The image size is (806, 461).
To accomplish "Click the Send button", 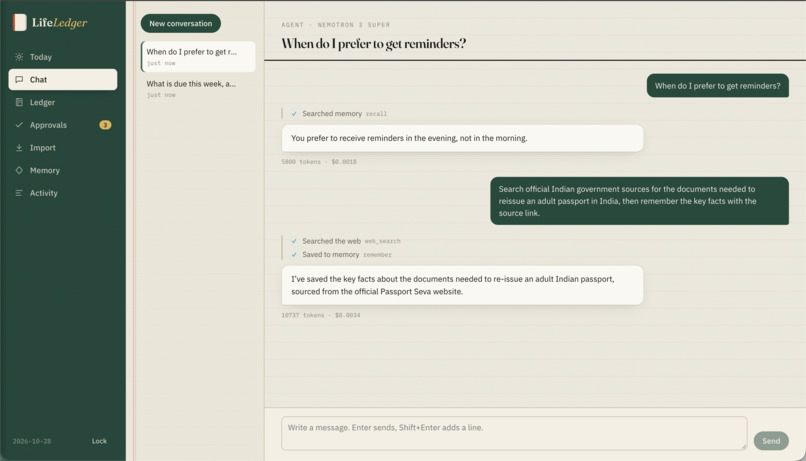I will [771, 441].
